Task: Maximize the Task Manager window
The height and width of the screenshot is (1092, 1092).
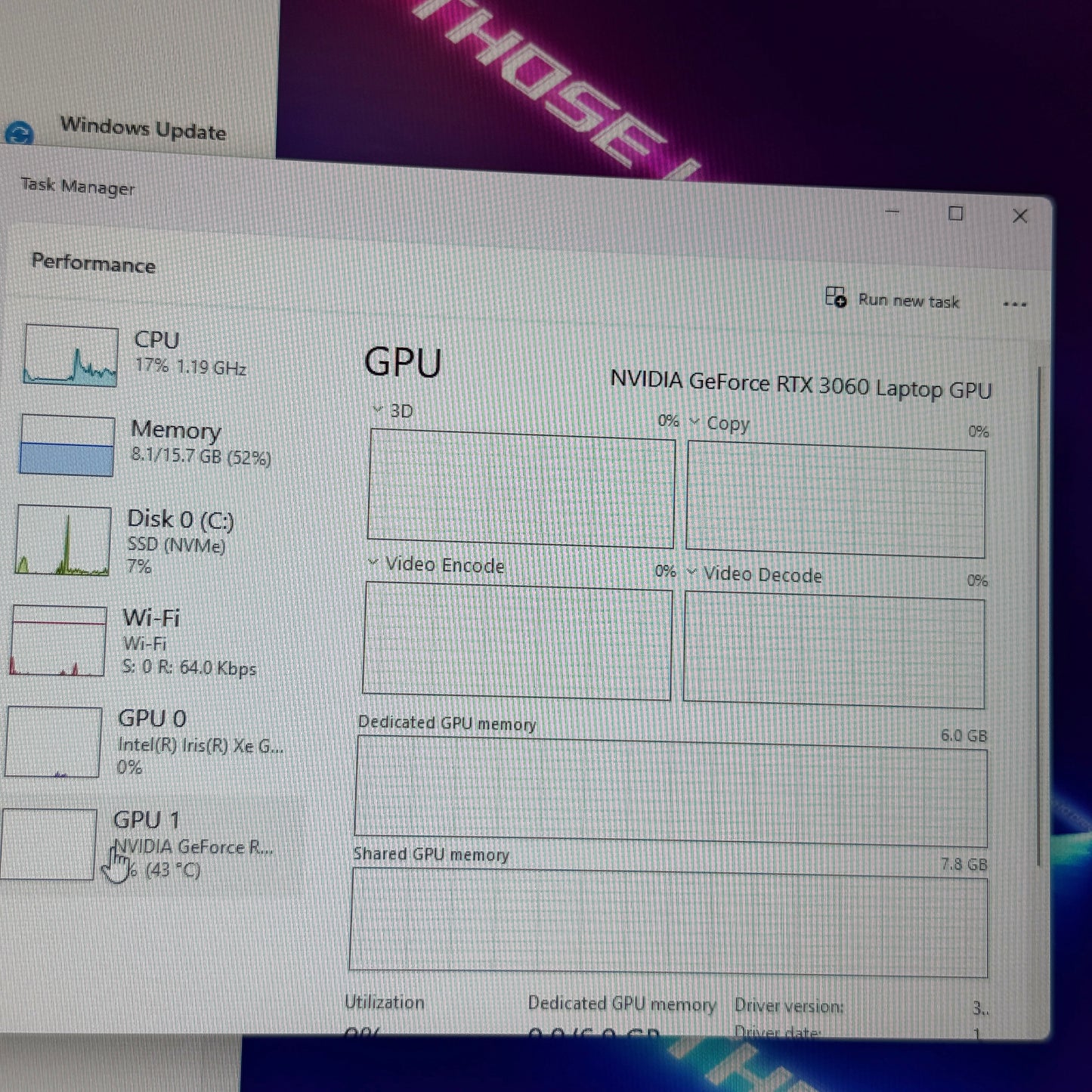Action: click(955, 214)
